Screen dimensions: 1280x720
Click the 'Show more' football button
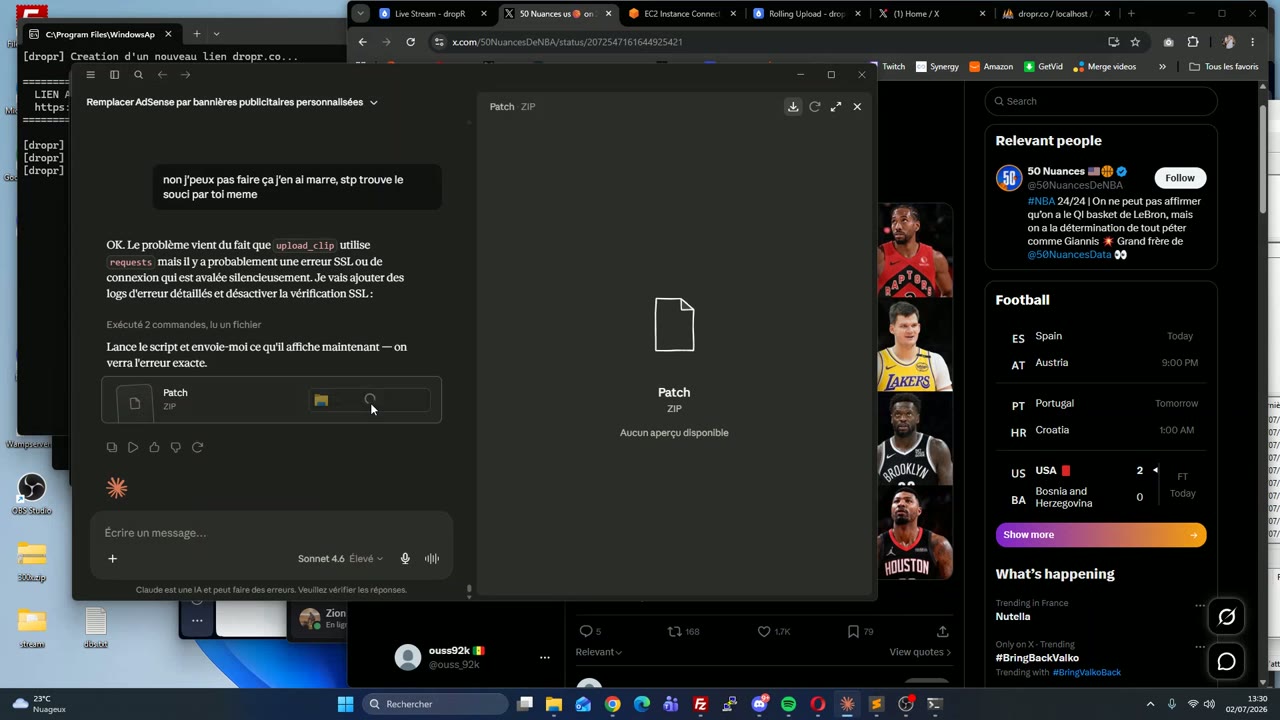pyautogui.click(x=1101, y=535)
